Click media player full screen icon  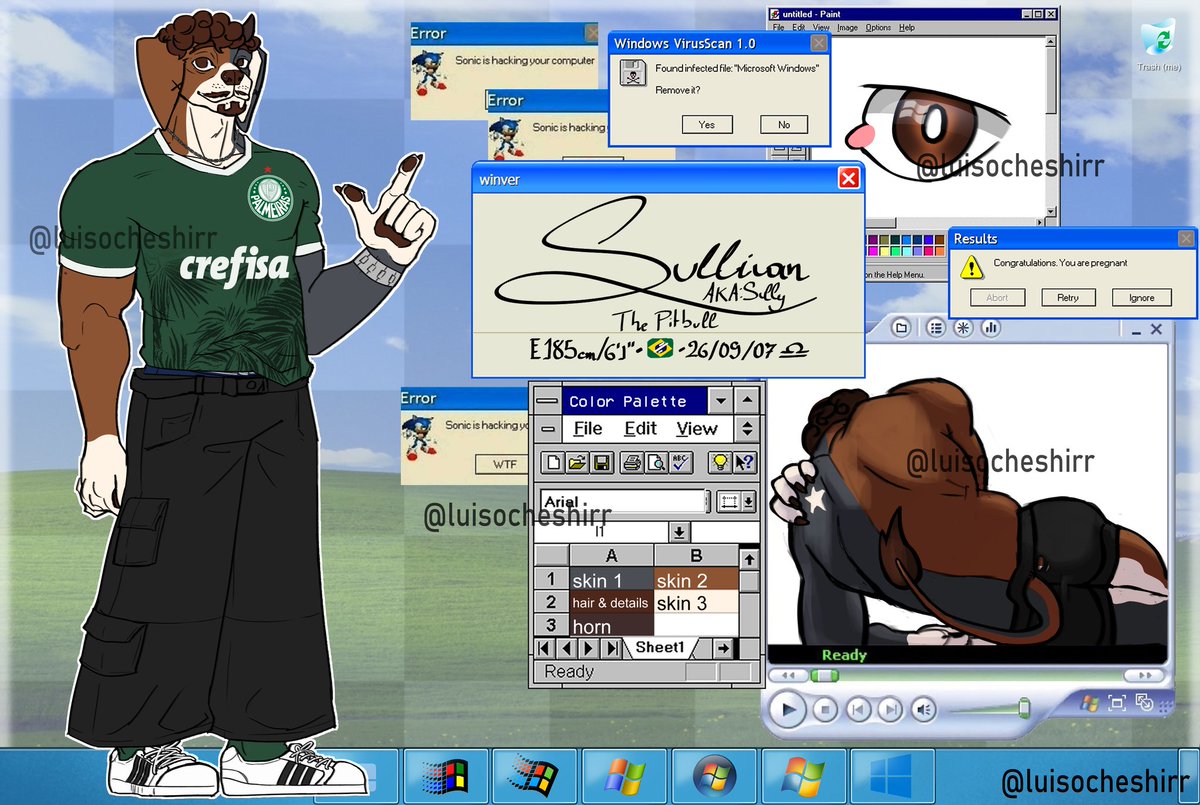coord(1117,704)
